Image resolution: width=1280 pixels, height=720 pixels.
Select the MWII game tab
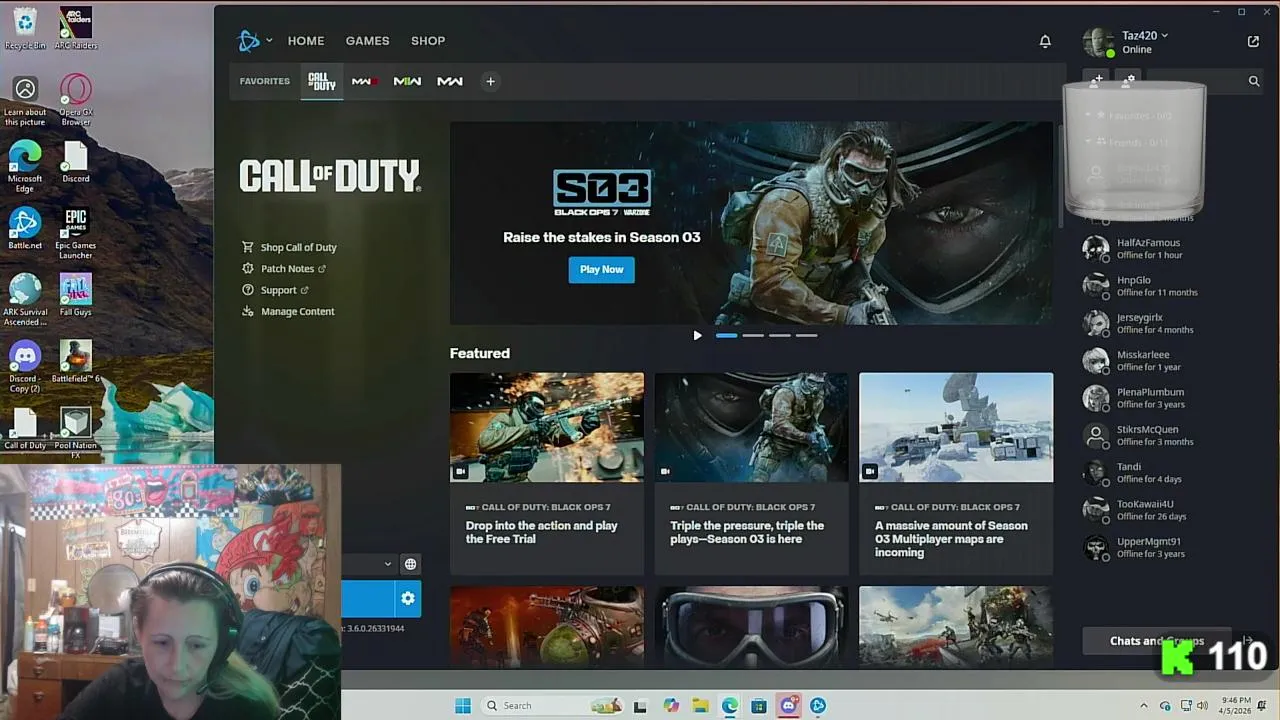pos(407,81)
